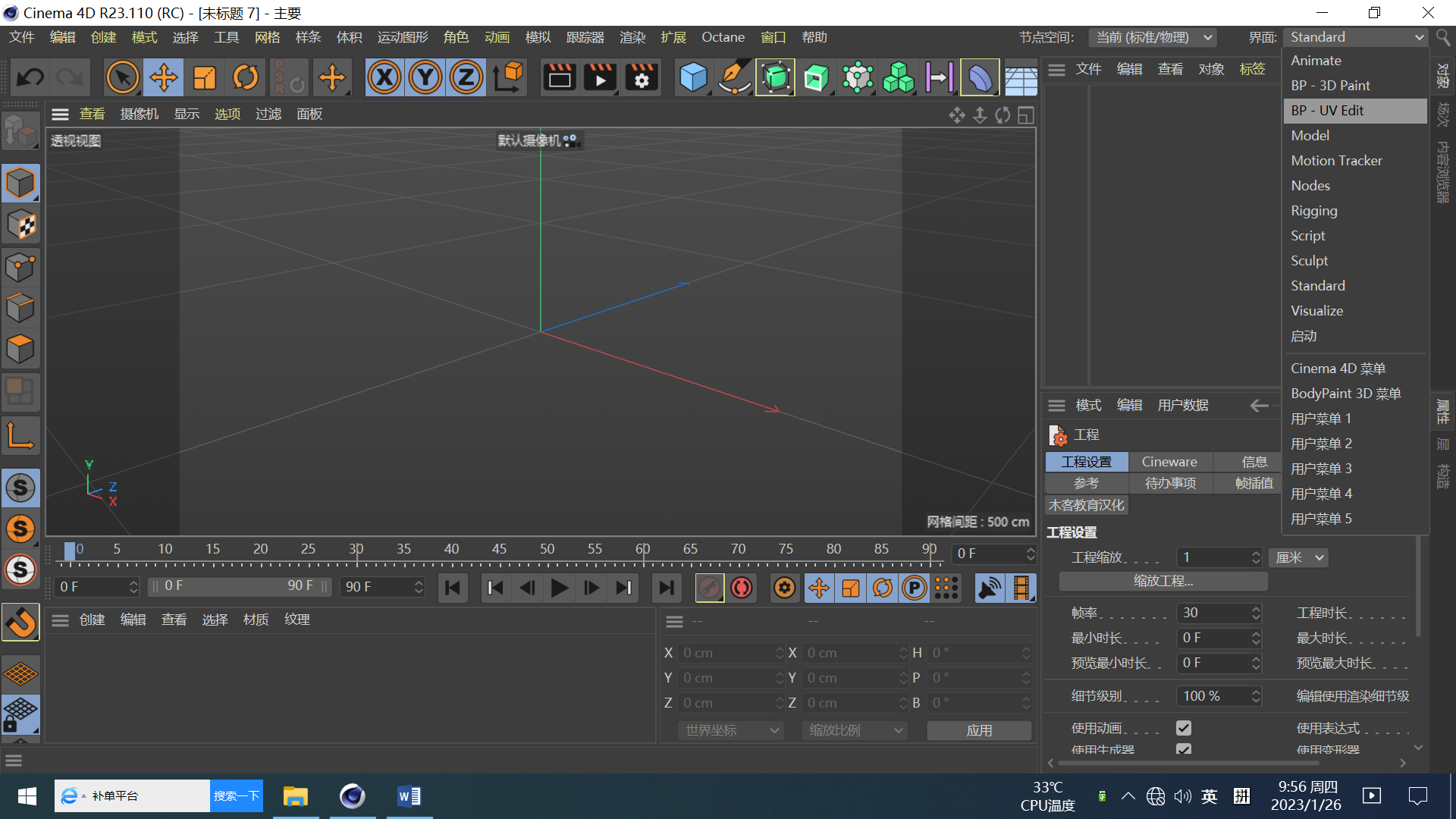Click the Record Active Objects button

point(710,588)
